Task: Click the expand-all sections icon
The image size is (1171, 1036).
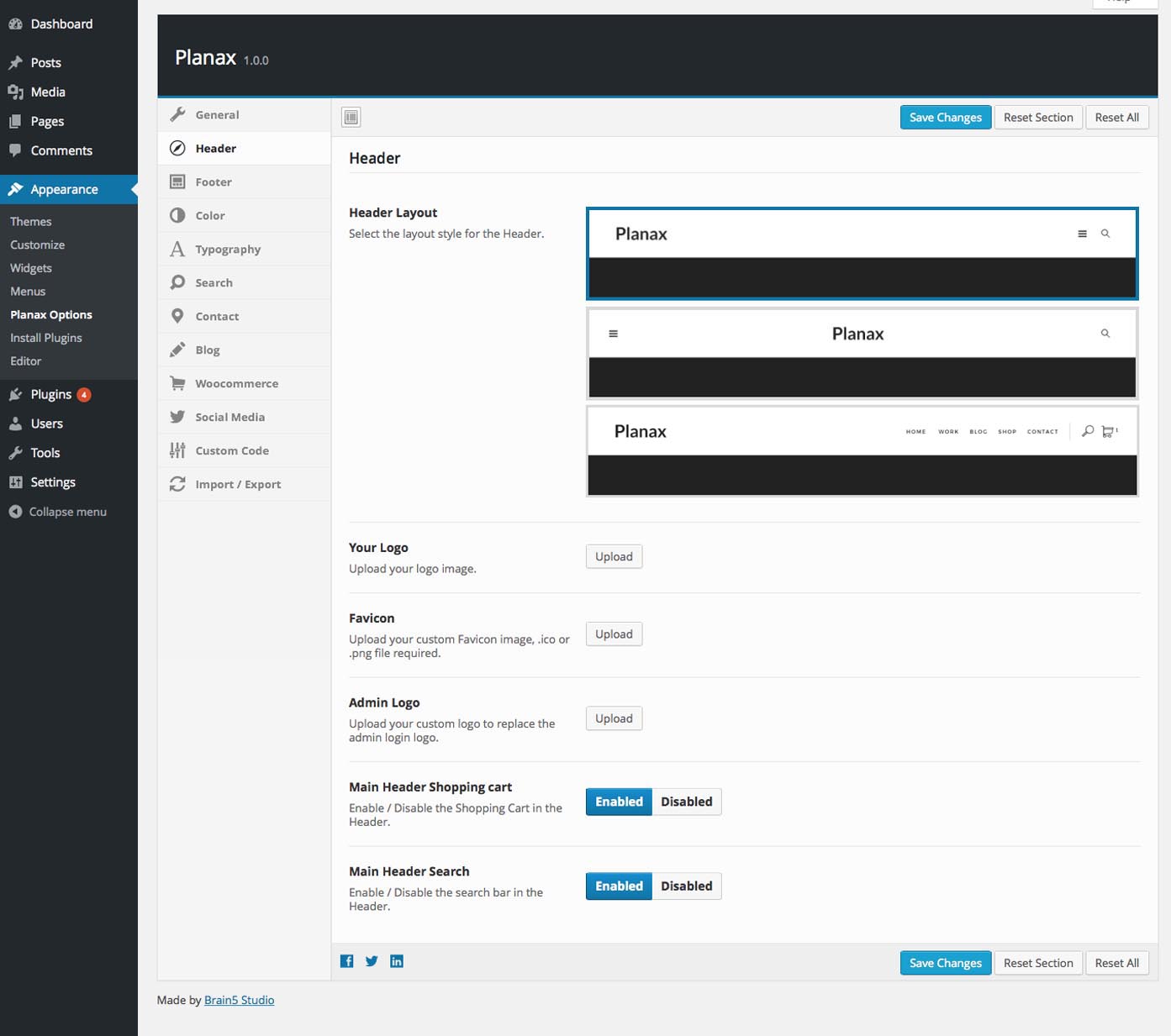Action: pyautogui.click(x=351, y=118)
